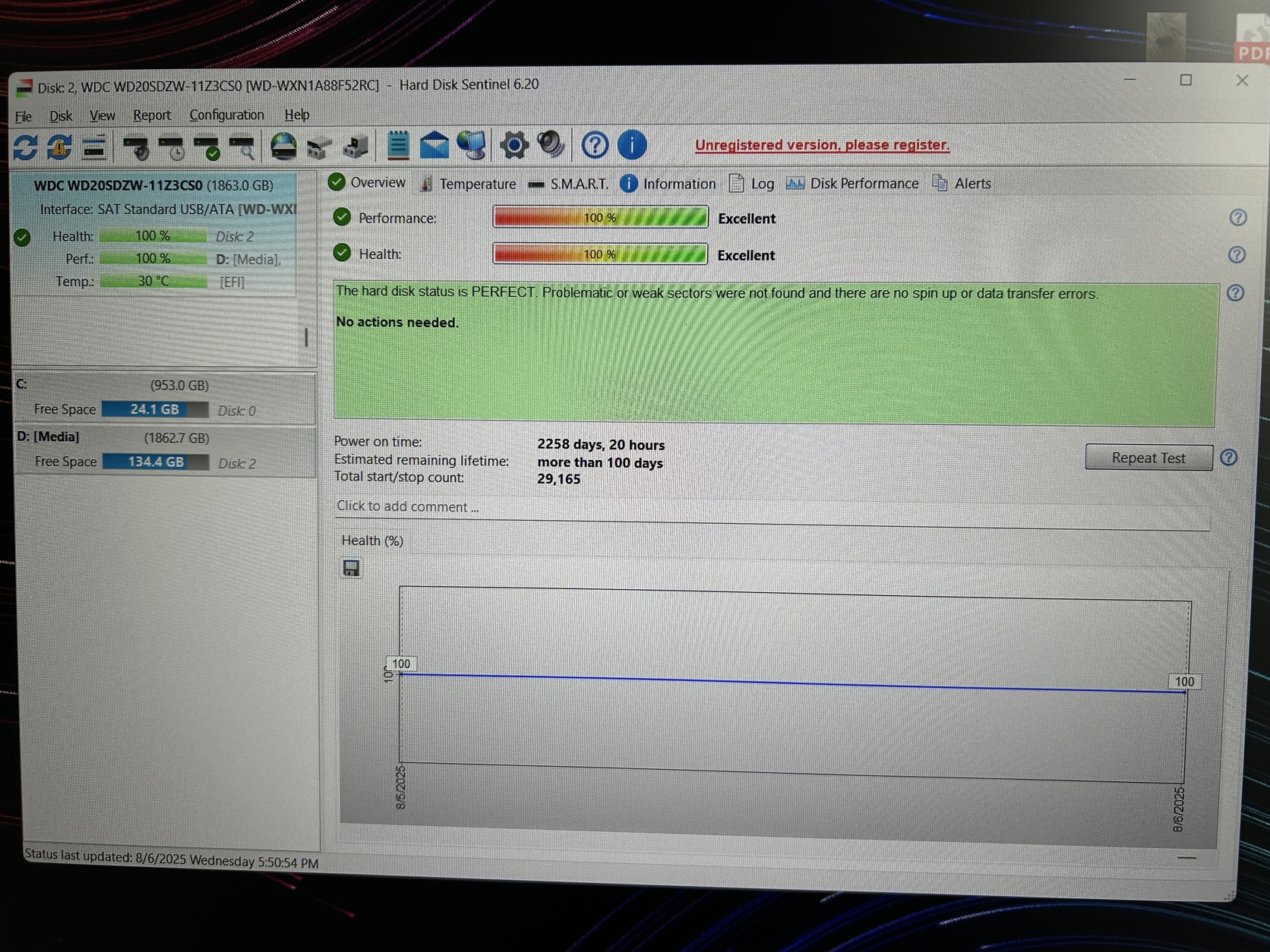Open the View menu
This screenshot has height=952, width=1270.
[103, 115]
